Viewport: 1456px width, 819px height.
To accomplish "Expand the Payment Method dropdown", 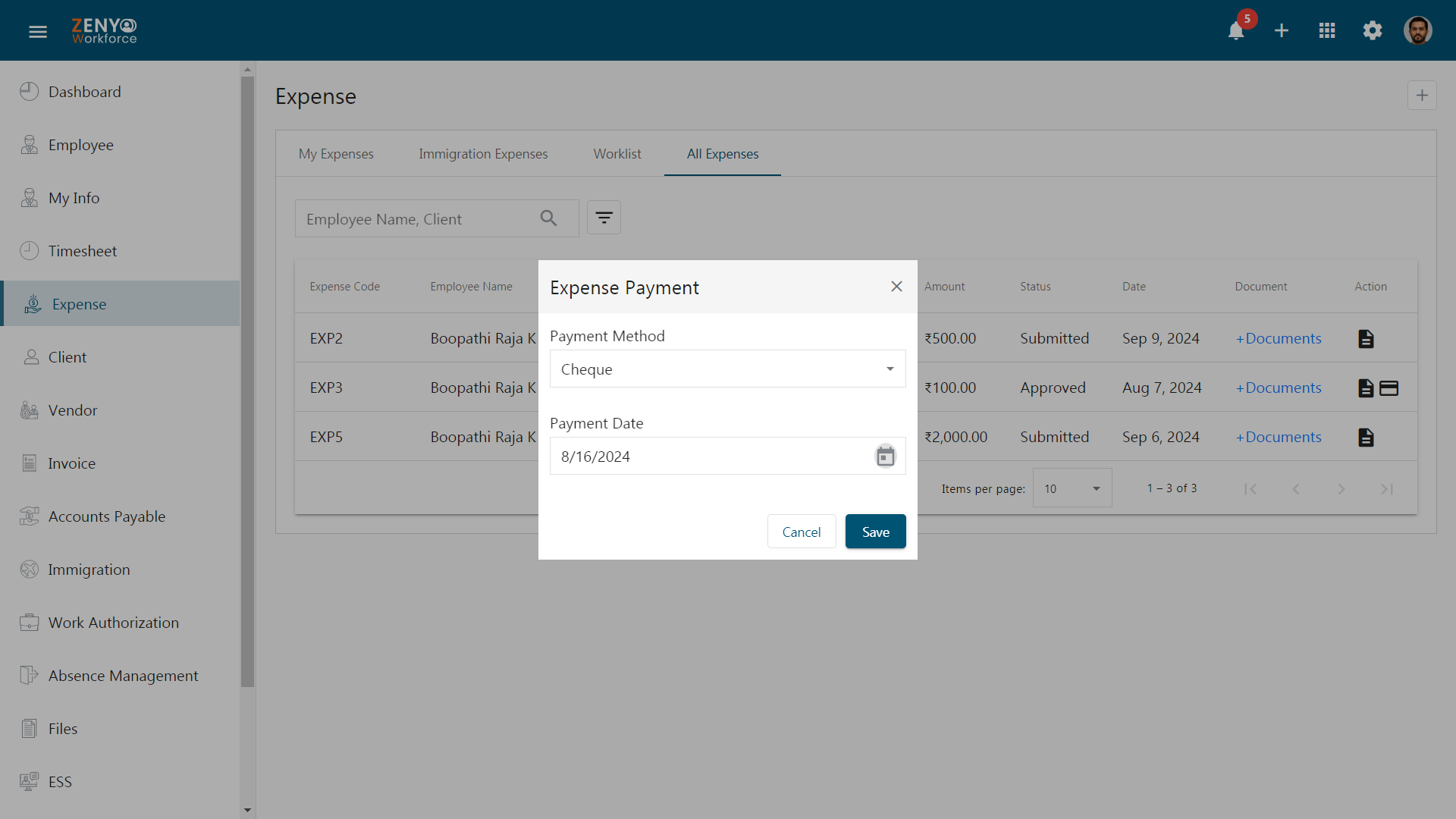I will pyautogui.click(x=728, y=368).
